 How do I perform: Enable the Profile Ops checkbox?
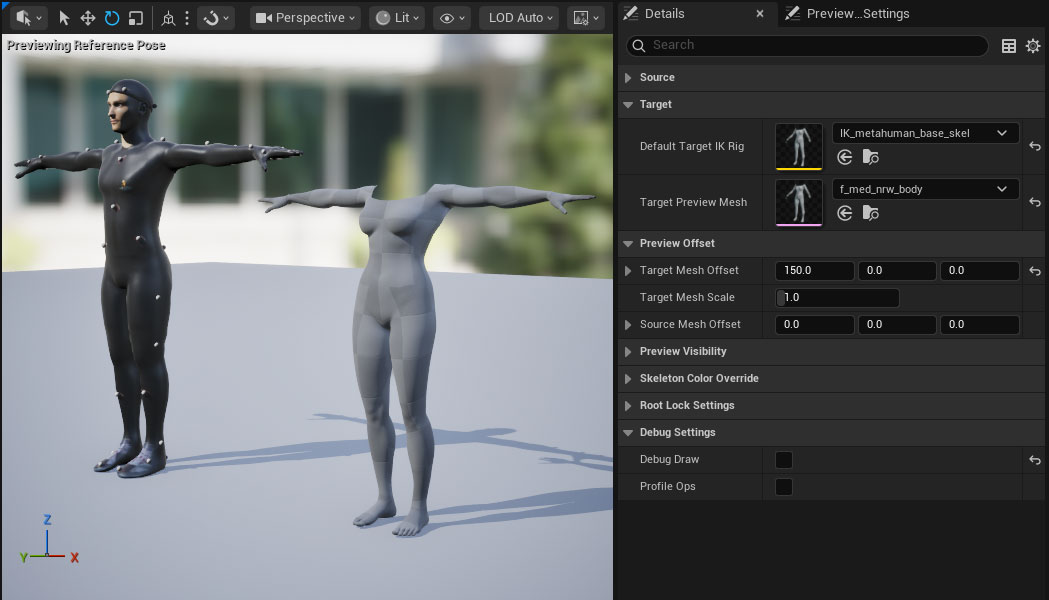pyautogui.click(x=784, y=487)
